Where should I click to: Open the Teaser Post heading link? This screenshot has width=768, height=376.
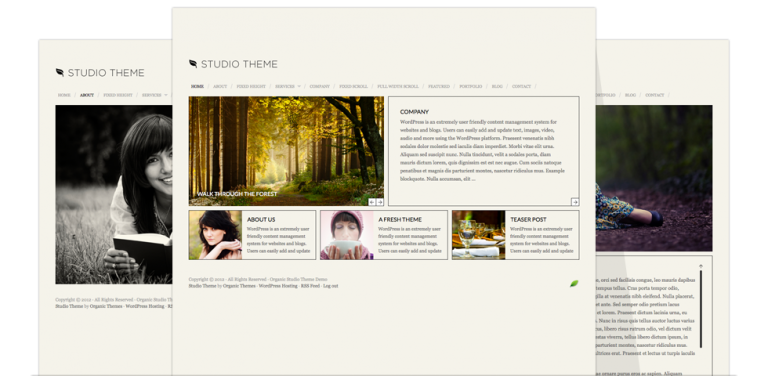(528, 219)
